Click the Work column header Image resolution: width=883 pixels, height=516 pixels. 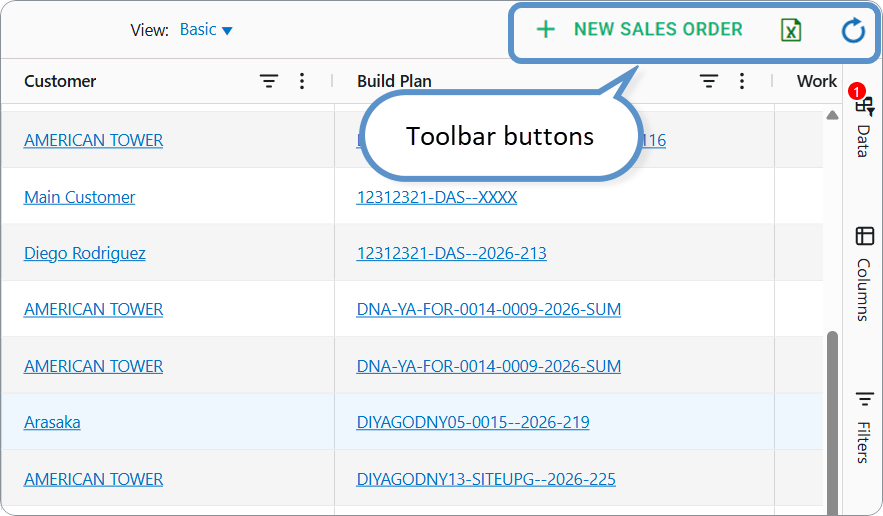tap(817, 81)
